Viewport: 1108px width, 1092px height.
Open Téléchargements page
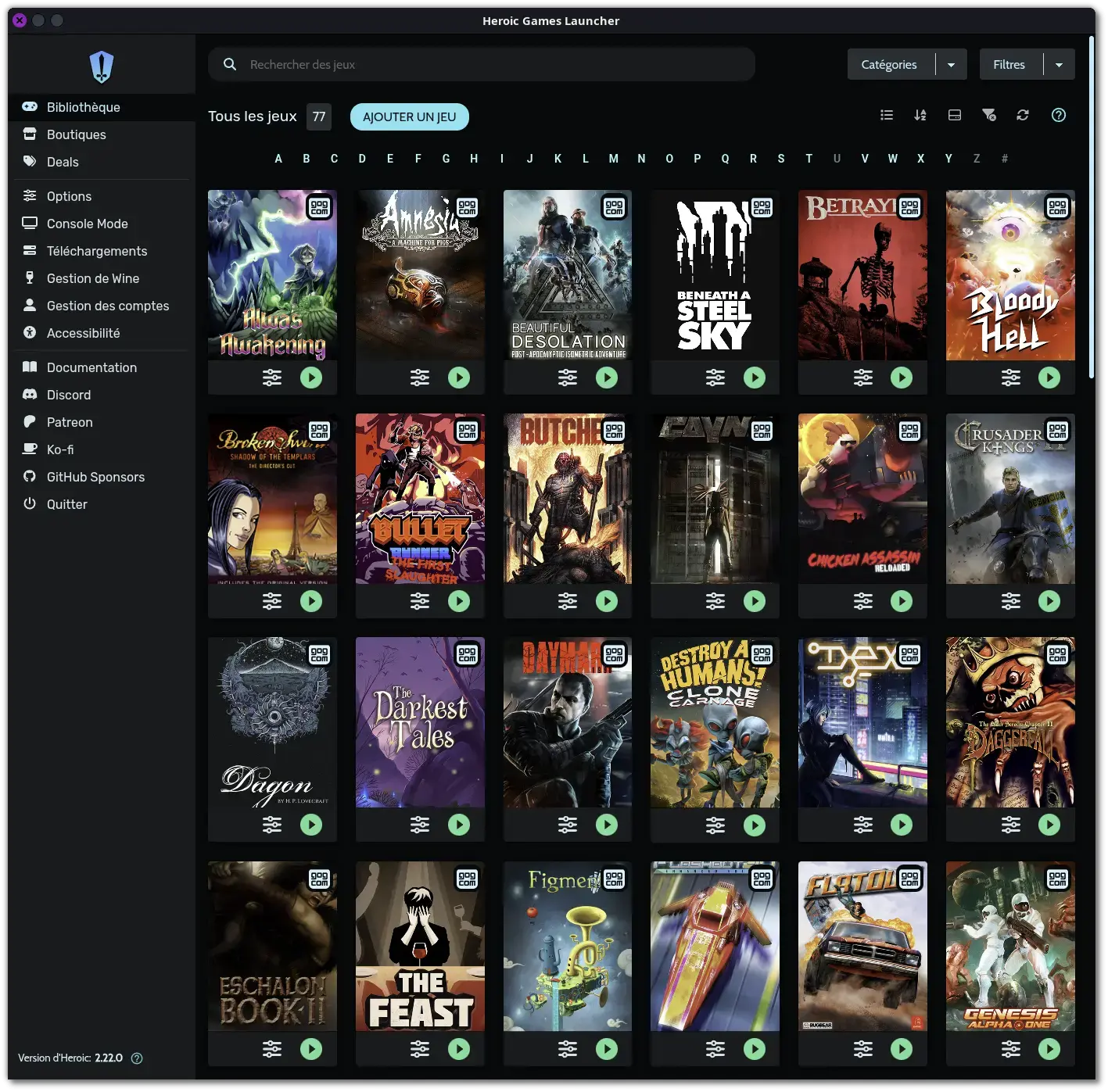point(102,251)
